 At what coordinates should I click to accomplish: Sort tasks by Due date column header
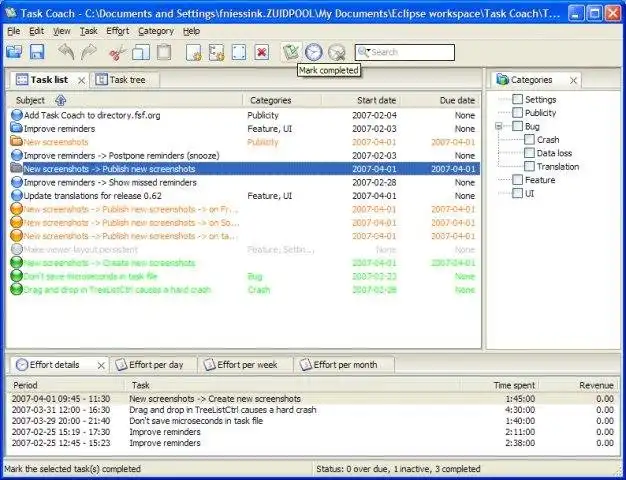tap(457, 100)
